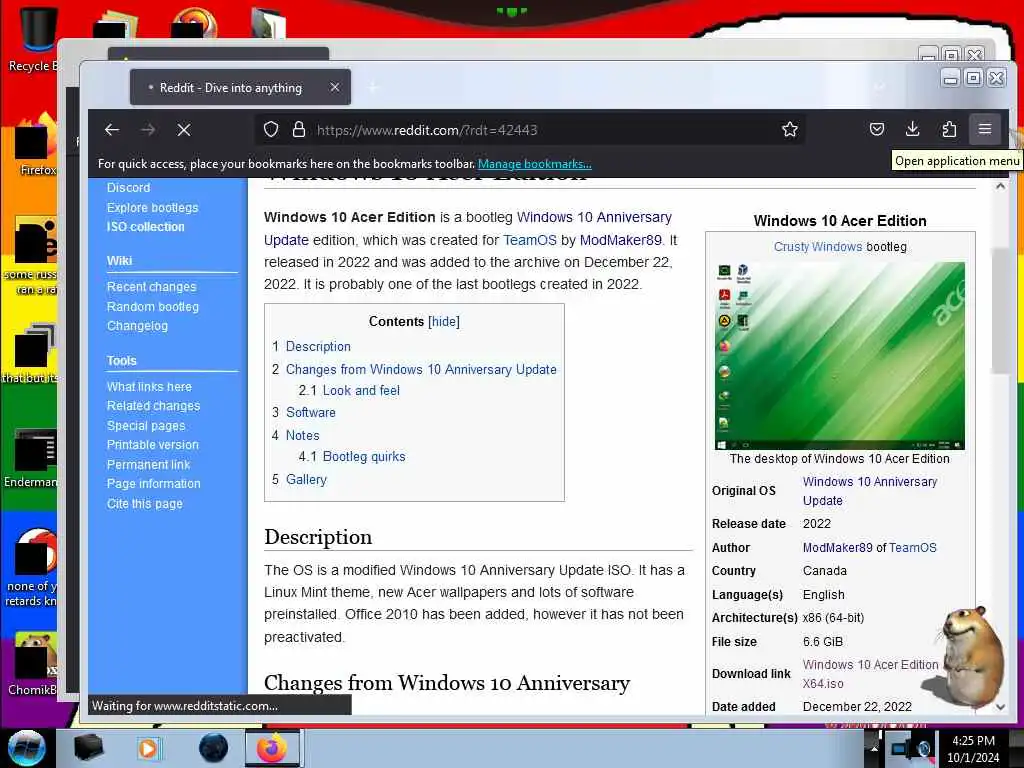Go back with Firefox back arrow
Image resolution: width=1024 pixels, height=768 pixels.
(112, 129)
